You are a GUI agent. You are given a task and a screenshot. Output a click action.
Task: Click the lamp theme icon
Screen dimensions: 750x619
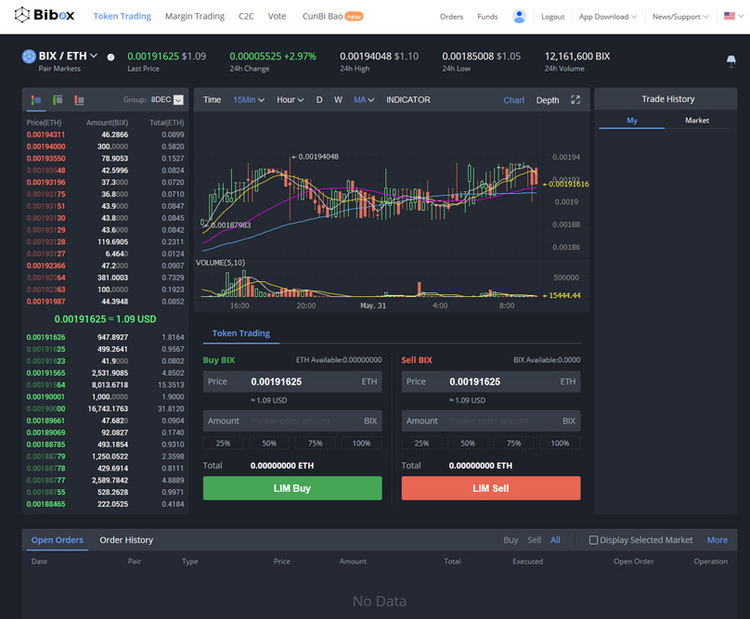point(731,61)
